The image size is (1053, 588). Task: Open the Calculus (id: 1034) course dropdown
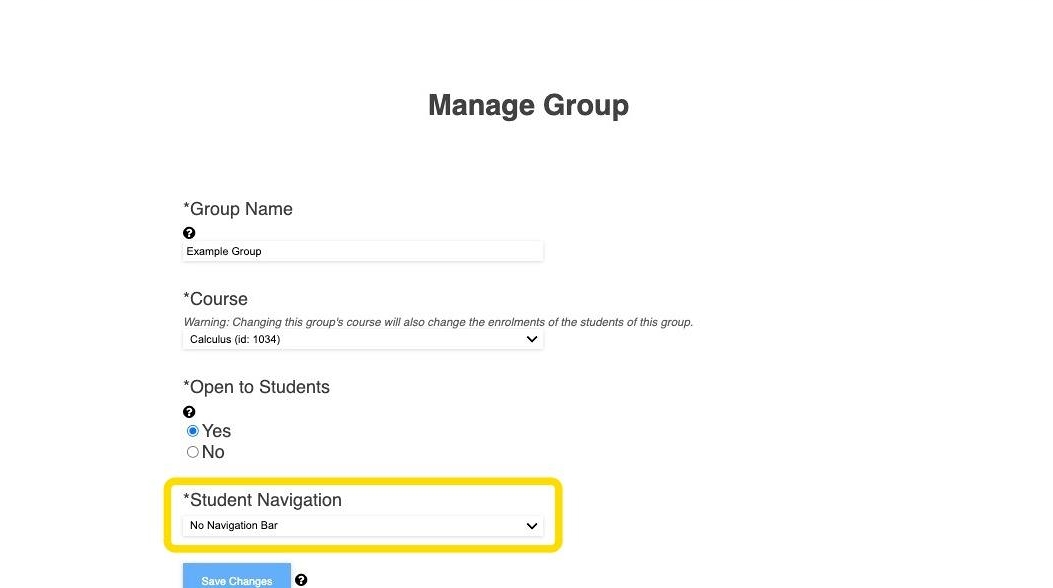coord(362,339)
